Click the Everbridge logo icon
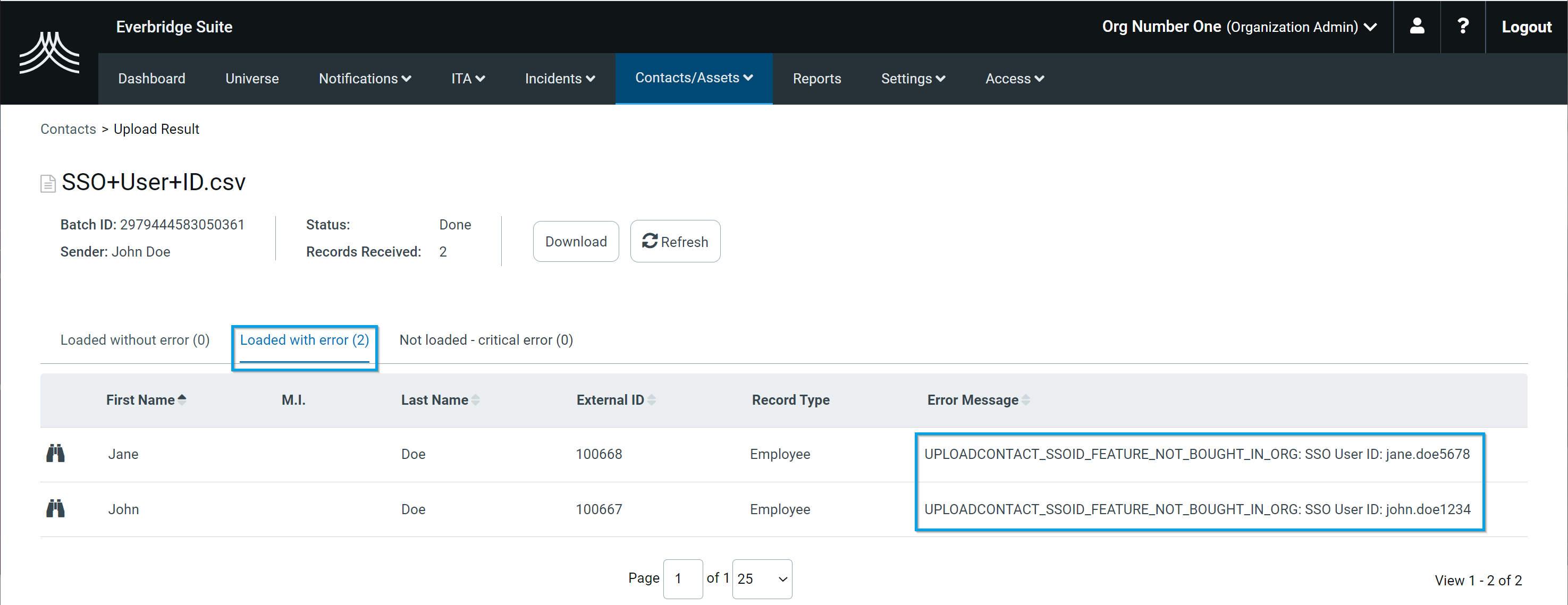This screenshot has height=605, width=1568. [49, 52]
